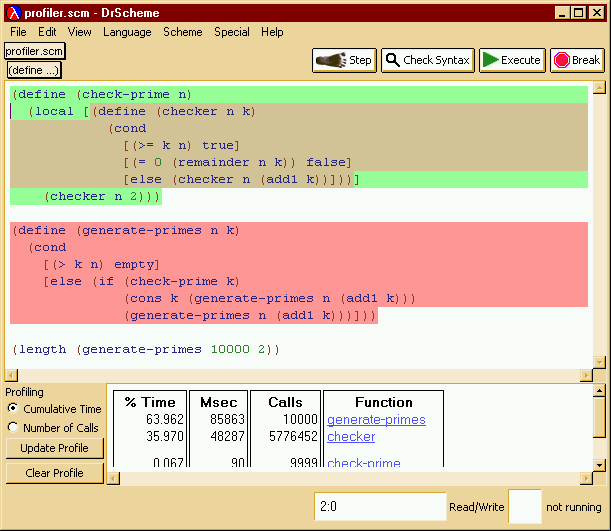The width and height of the screenshot is (611, 531).
Task: Select the Number of Calls radio button
Action: click(x=13, y=427)
